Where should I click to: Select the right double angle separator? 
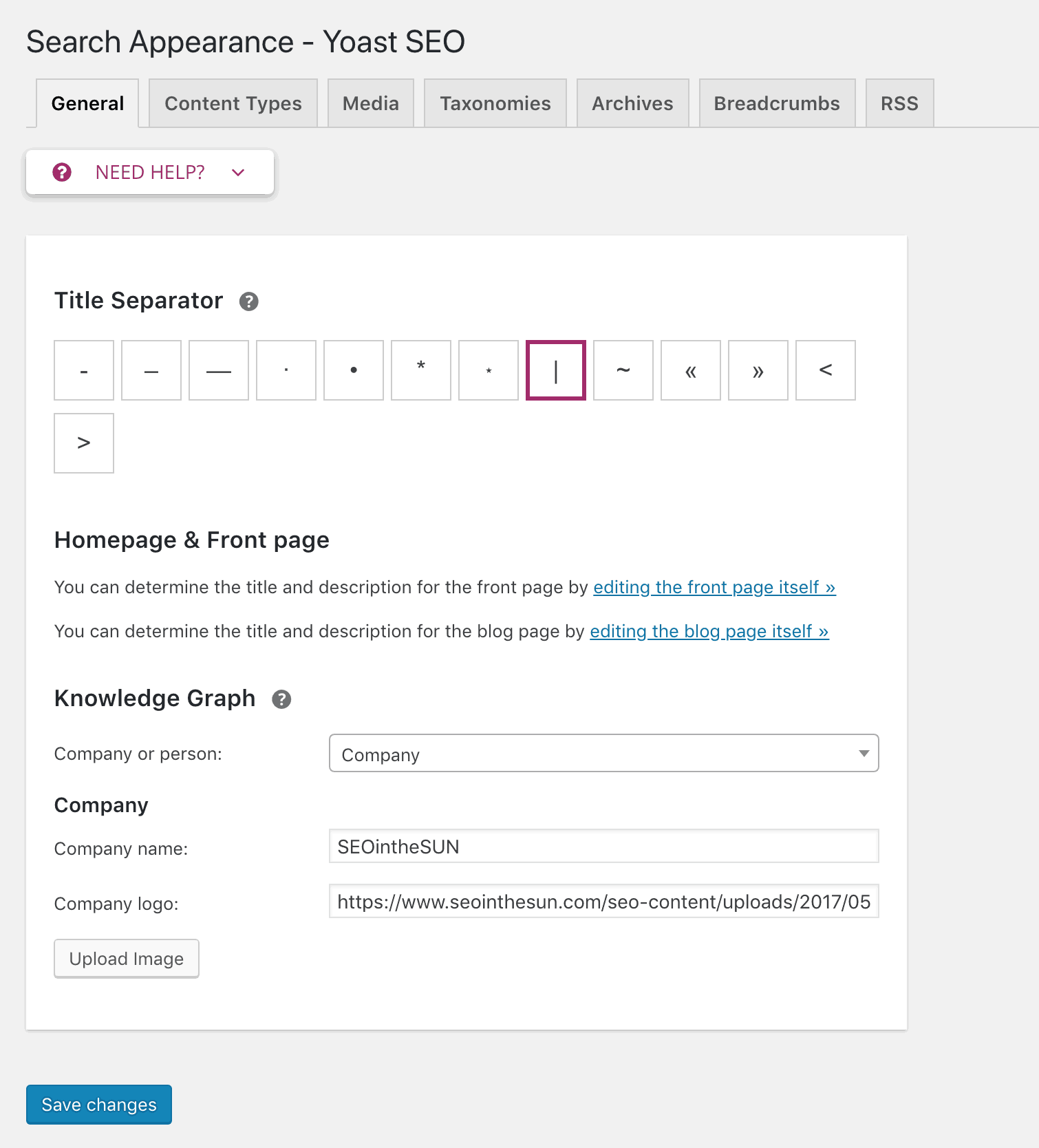tap(758, 370)
